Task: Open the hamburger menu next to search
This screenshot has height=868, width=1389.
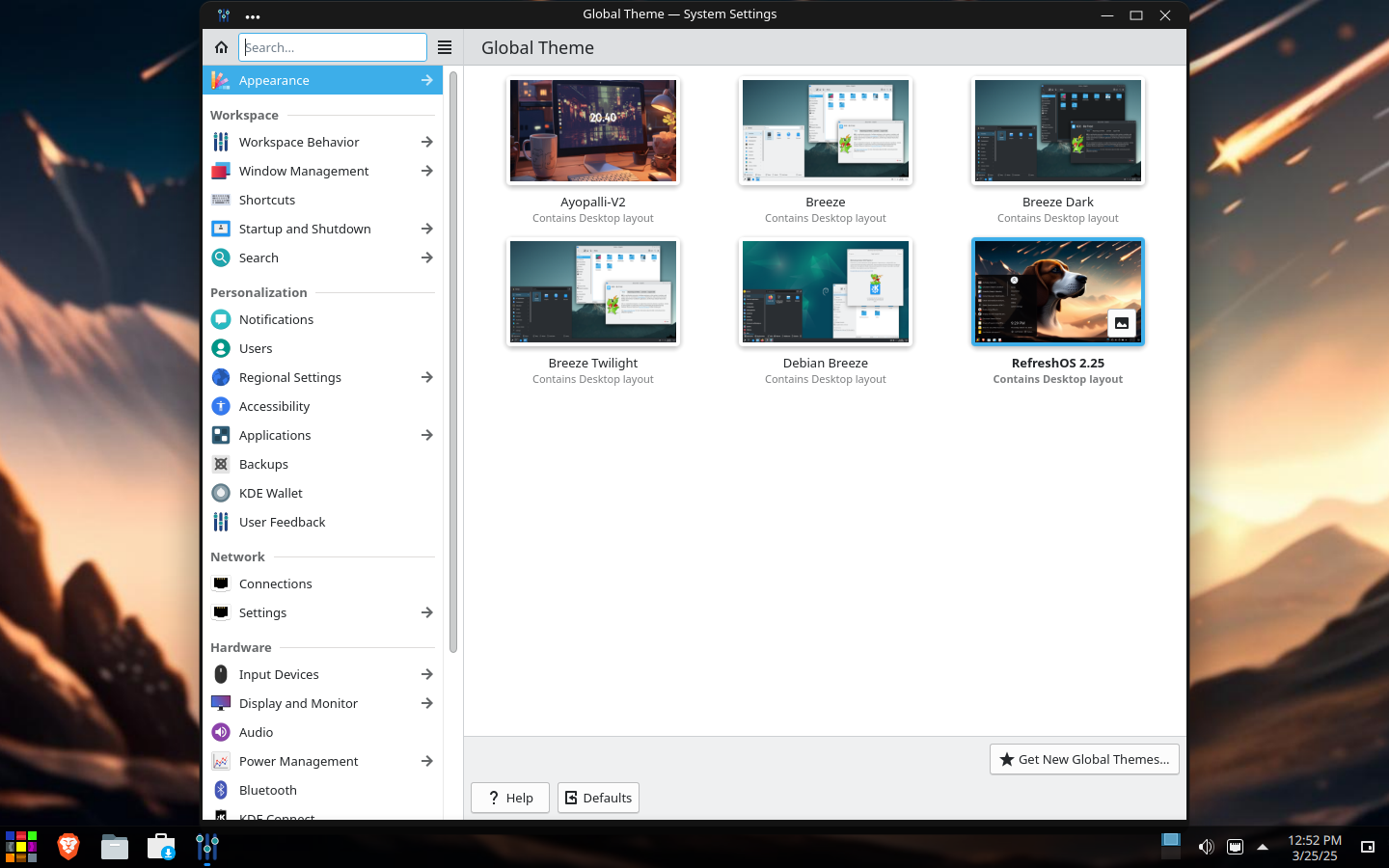Action: point(445,47)
